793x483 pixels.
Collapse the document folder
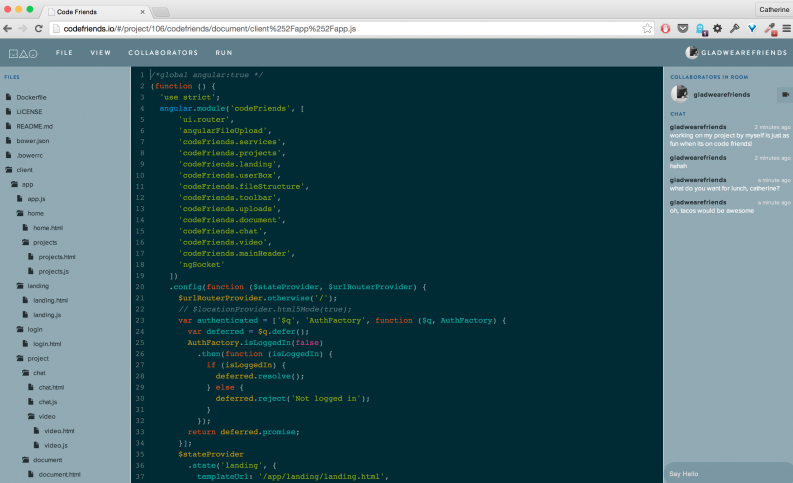48,460
